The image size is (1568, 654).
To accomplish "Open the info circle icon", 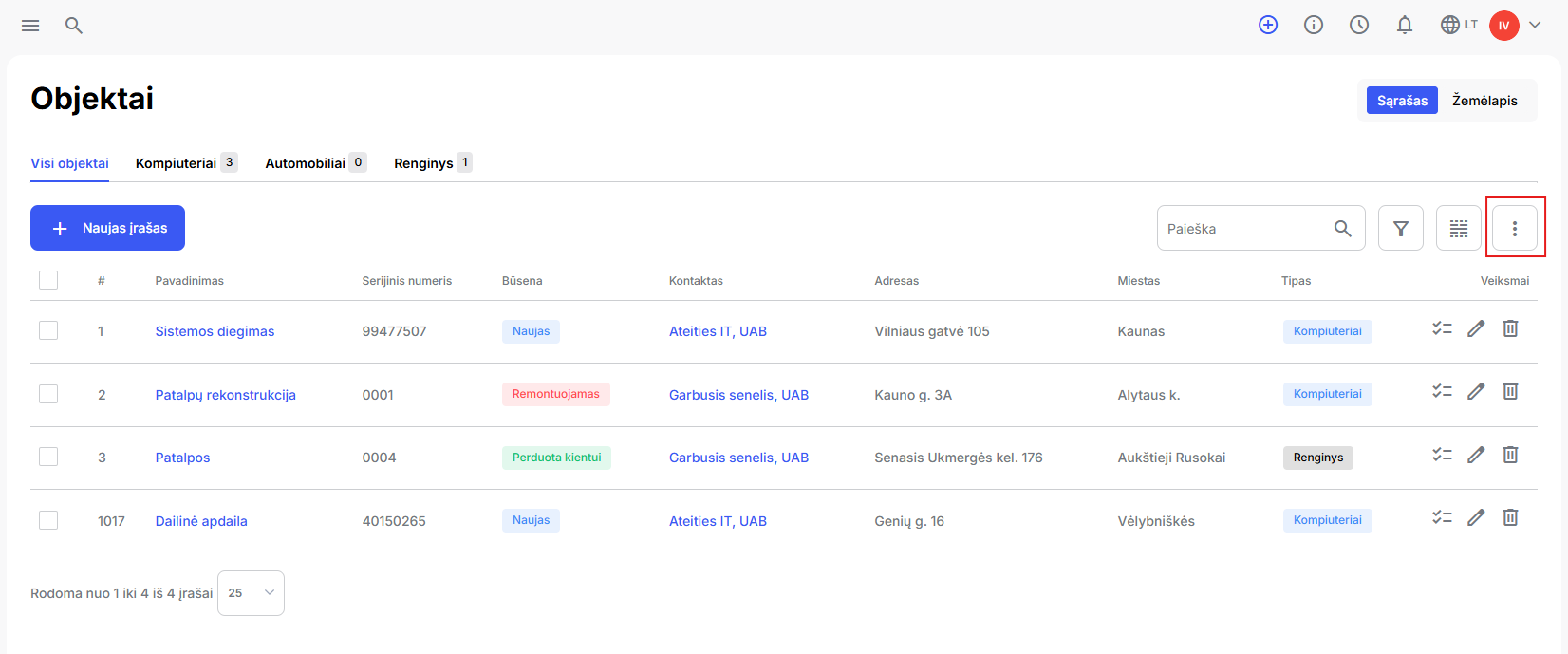I will pos(1314,26).
